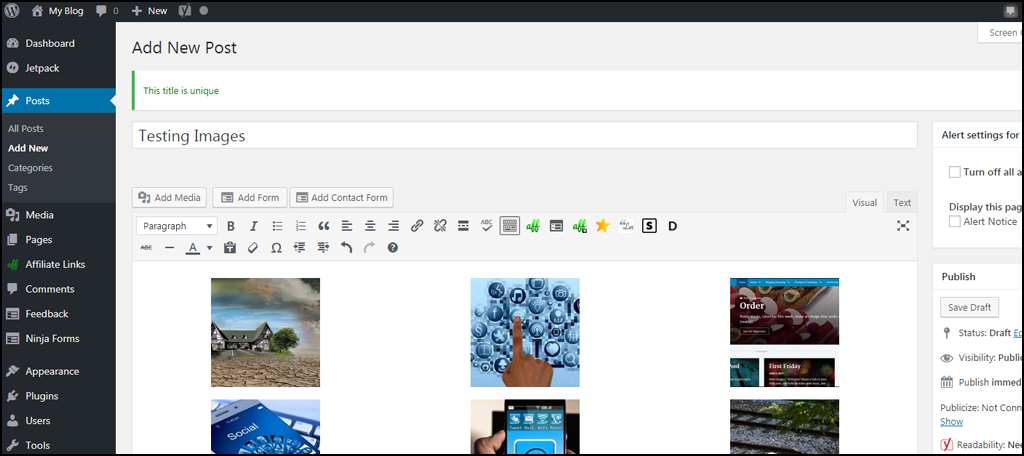Click the post title field
1024x456 pixels.
[524, 136]
